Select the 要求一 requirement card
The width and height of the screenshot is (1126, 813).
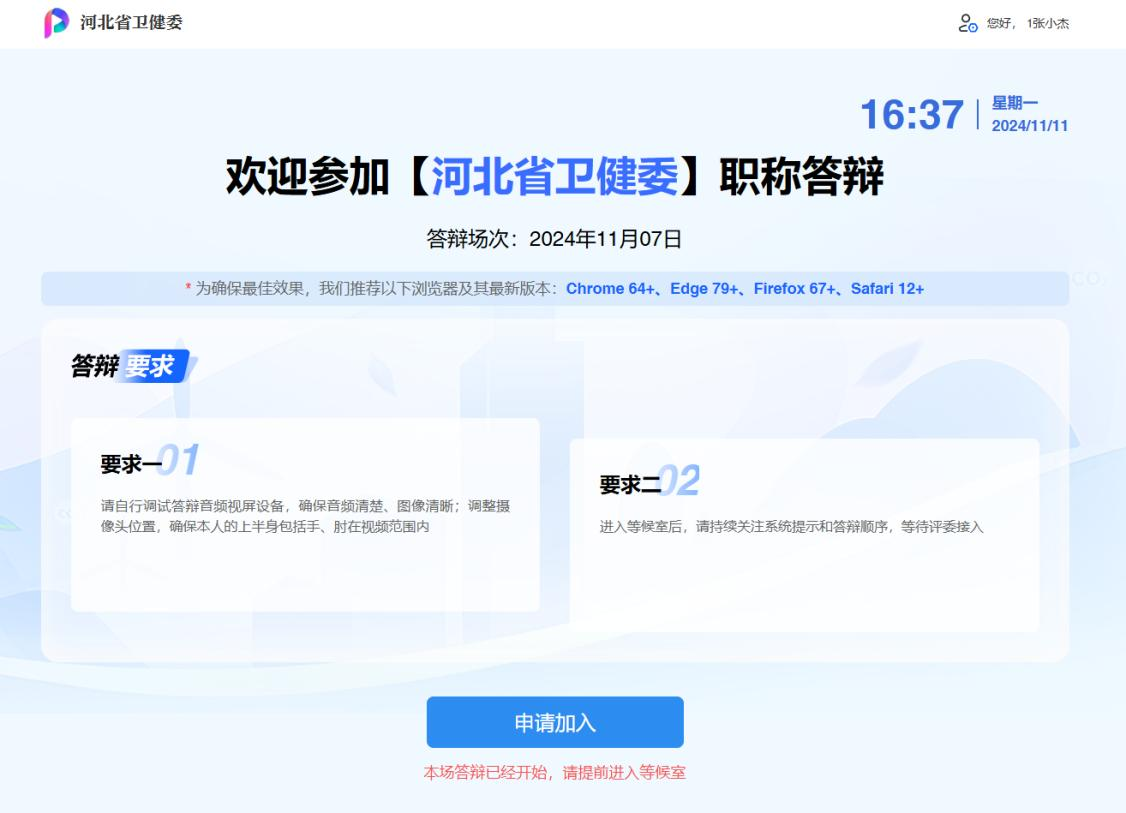pos(305,515)
